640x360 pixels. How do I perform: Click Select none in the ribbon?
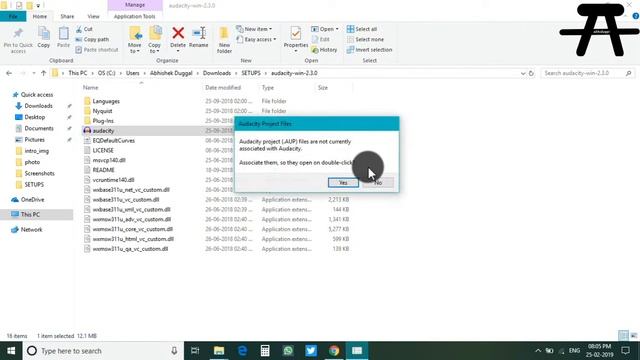365,40
